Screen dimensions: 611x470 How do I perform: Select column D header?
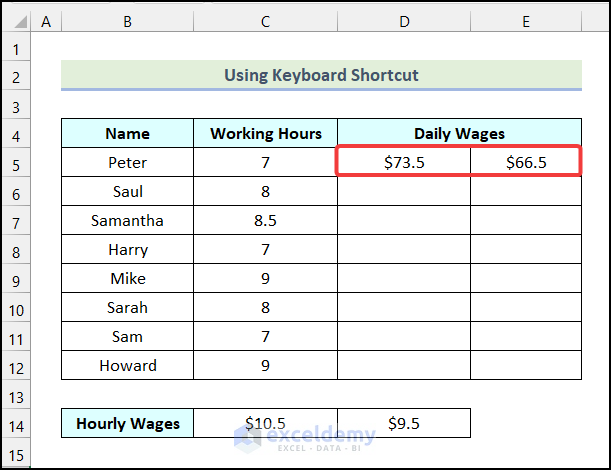click(404, 21)
